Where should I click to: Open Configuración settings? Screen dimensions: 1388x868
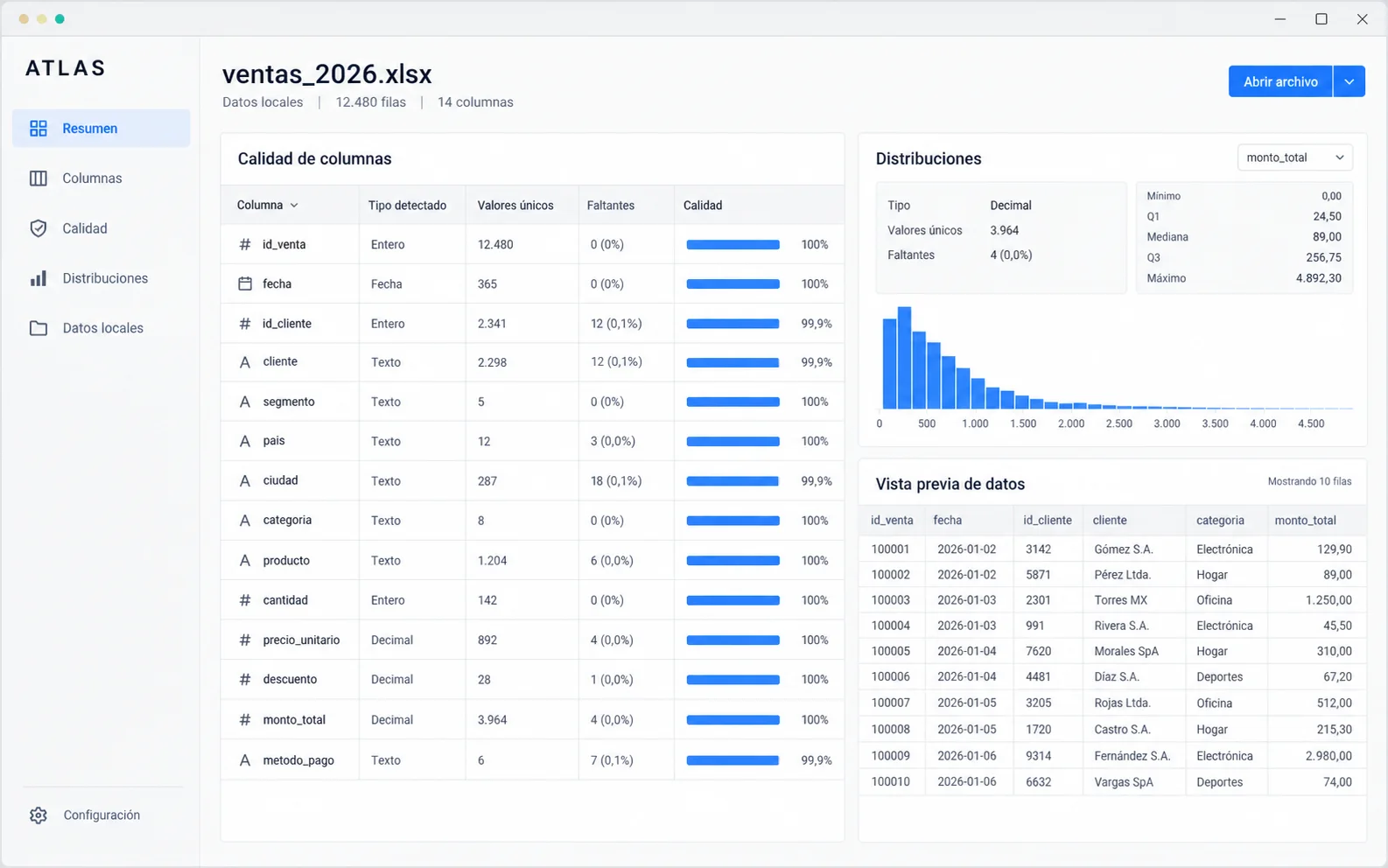tap(102, 815)
